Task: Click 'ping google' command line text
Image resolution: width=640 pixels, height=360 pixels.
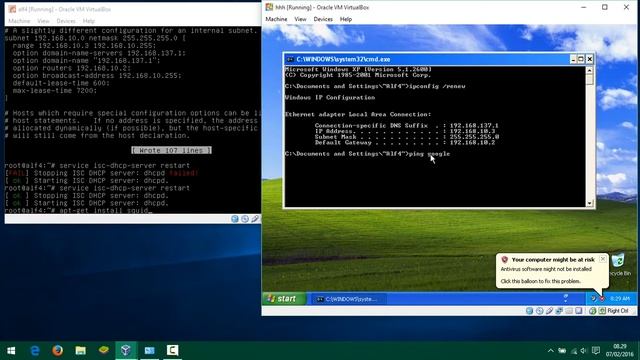Action: 429,154
